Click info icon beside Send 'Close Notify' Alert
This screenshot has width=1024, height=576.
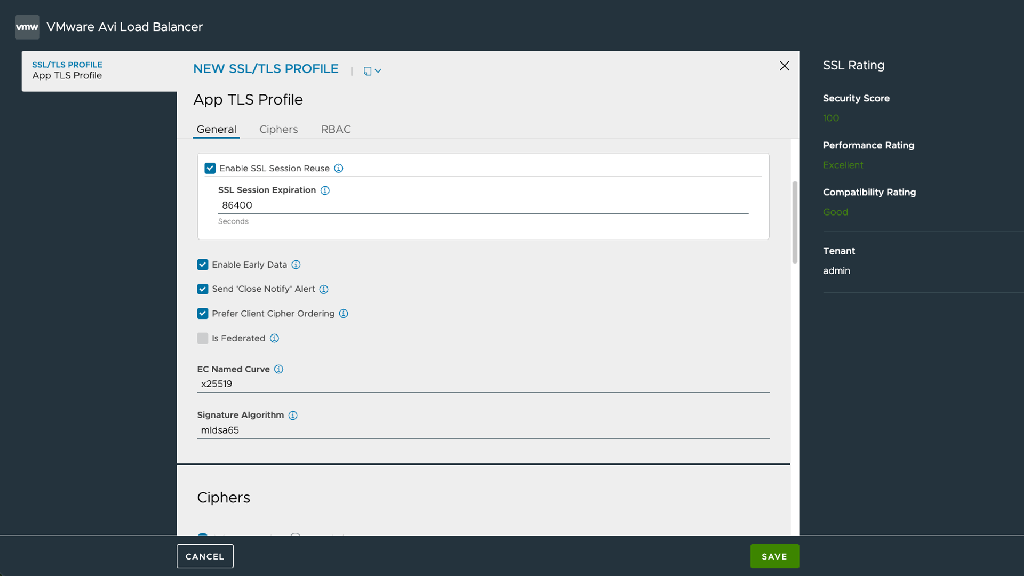pos(324,289)
